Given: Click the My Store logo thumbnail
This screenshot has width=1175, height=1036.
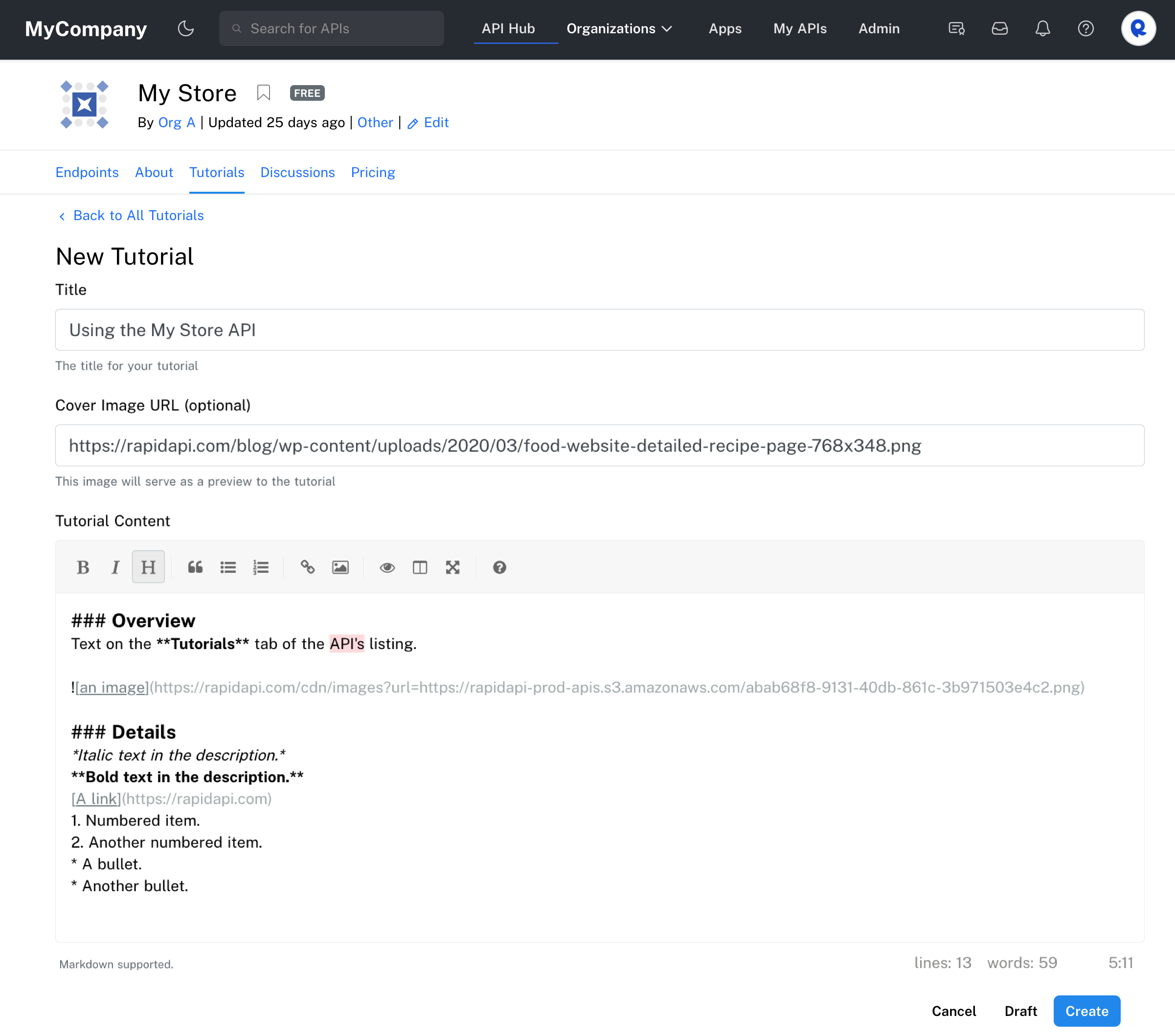Looking at the screenshot, I should tap(85, 104).
